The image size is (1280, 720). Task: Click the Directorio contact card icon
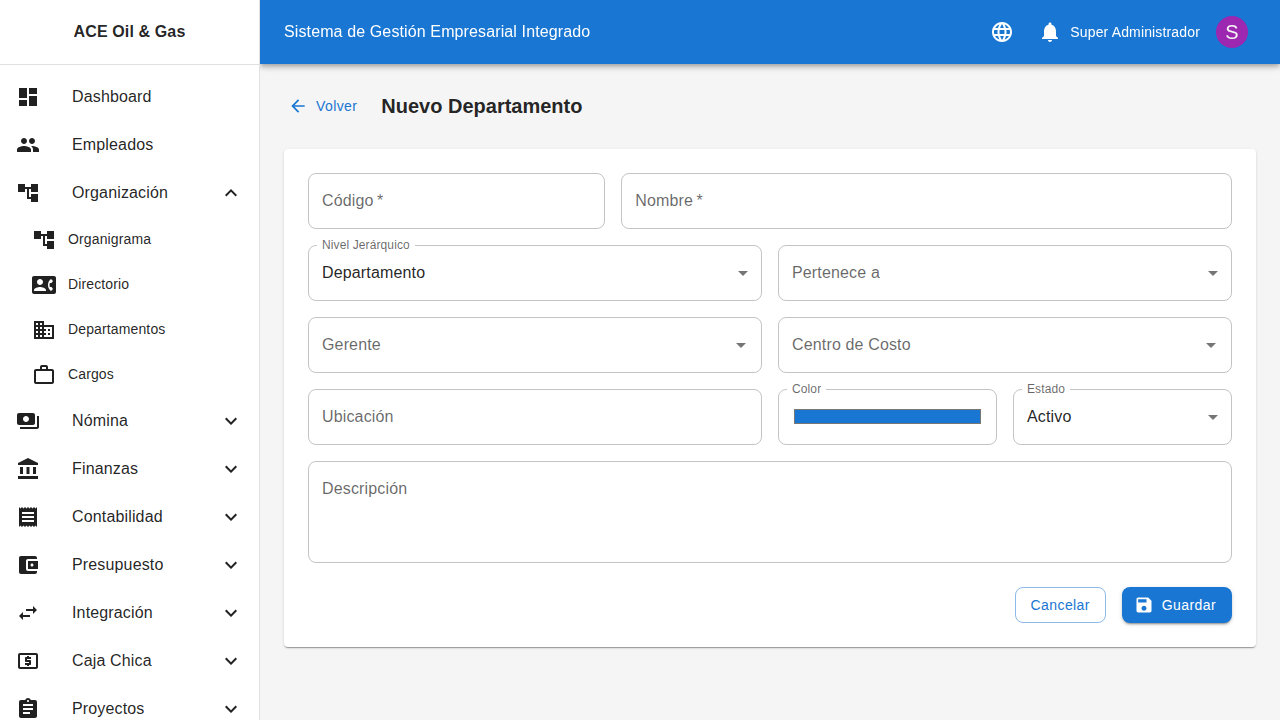[x=44, y=284]
